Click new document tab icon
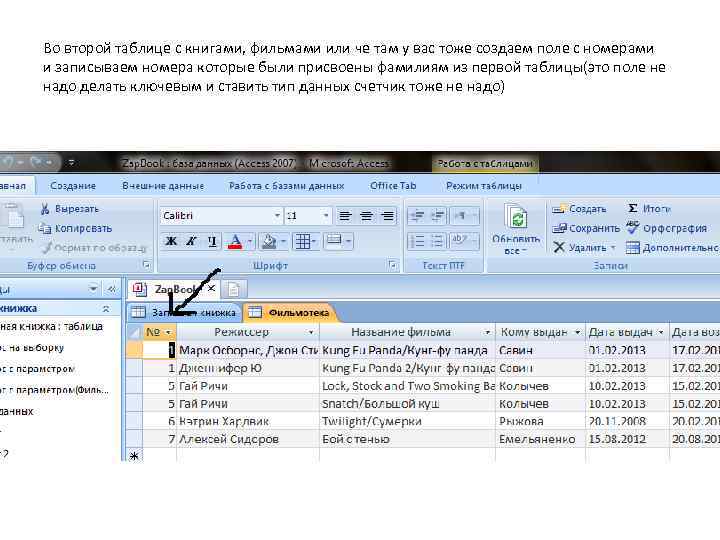Screen dimensions: 720x540 tap(234, 289)
